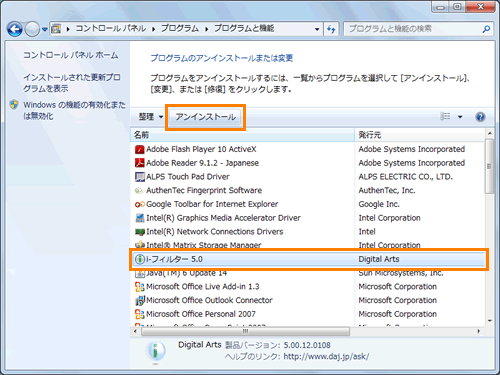This screenshot has width=500, height=375.
Task: Click the large i-Filter icon in details pane
Action: click(155, 351)
